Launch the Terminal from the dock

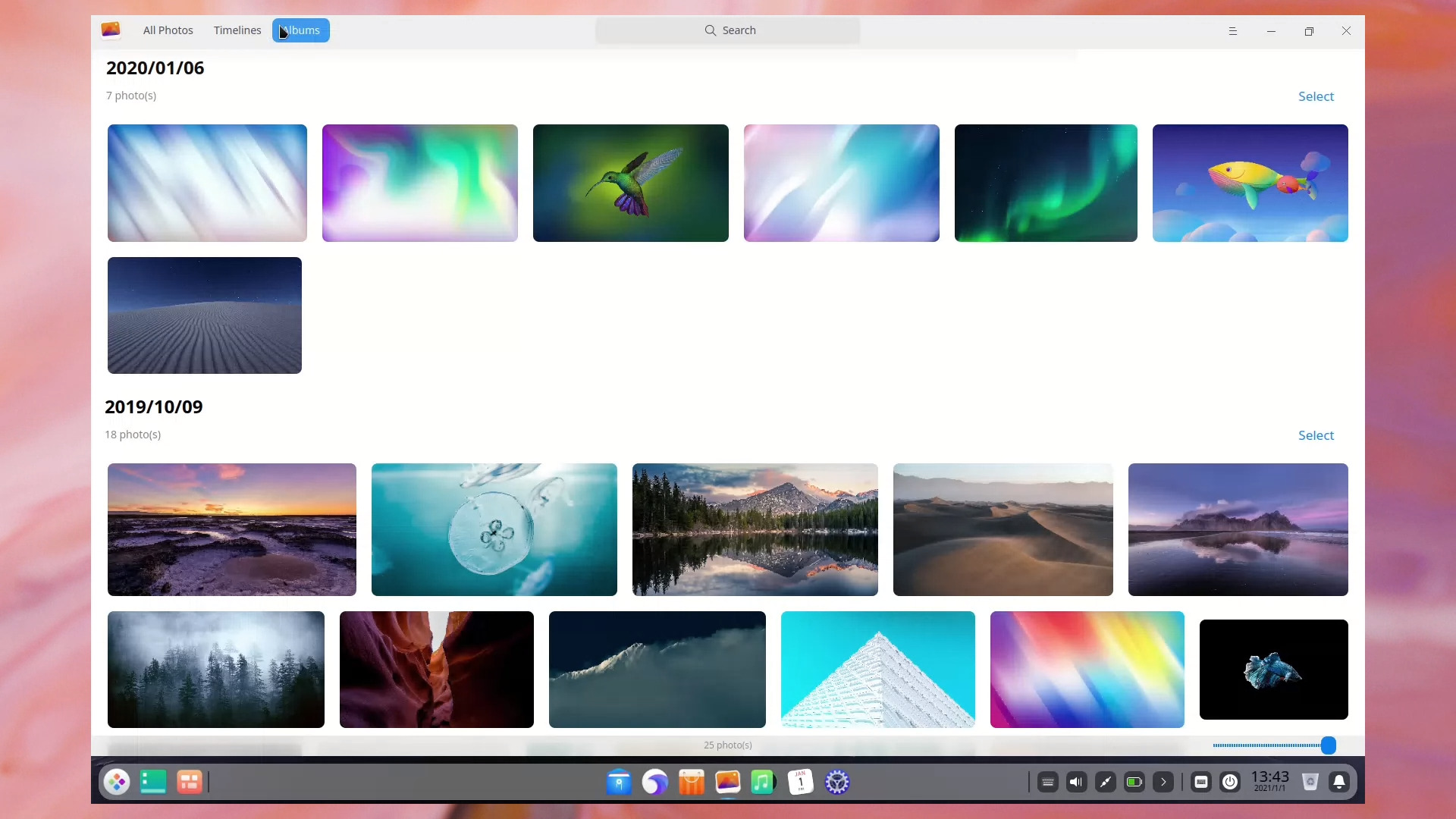click(153, 782)
